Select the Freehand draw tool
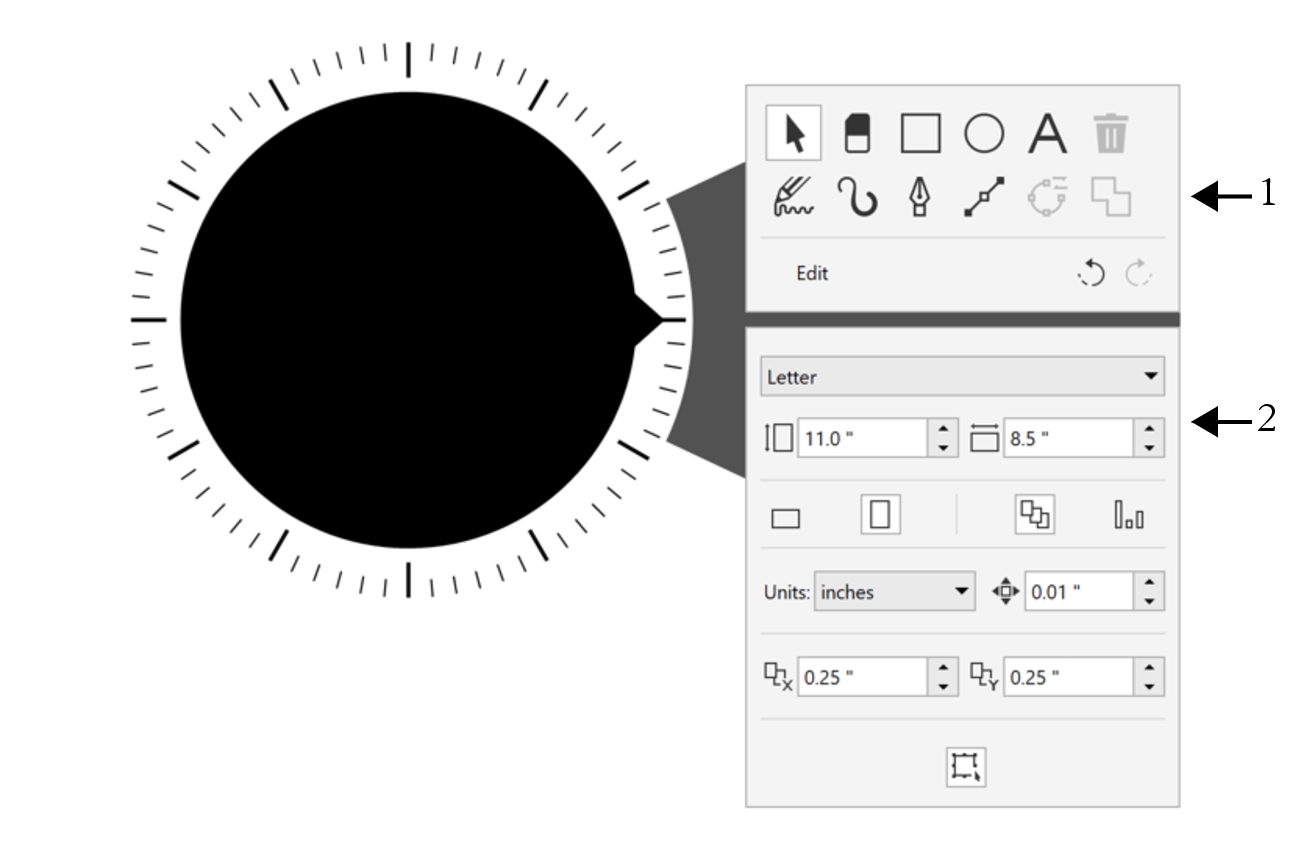The image size is (1313, 854). click(794, 197)
